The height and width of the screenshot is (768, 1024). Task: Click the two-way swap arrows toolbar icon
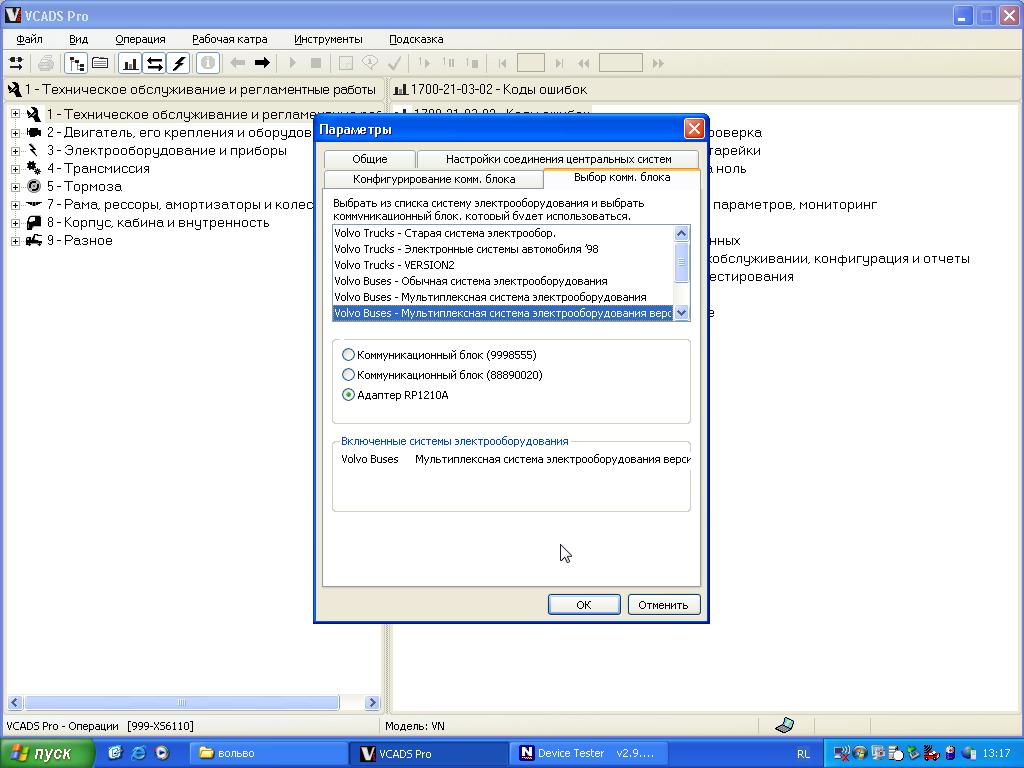point(155,63)
